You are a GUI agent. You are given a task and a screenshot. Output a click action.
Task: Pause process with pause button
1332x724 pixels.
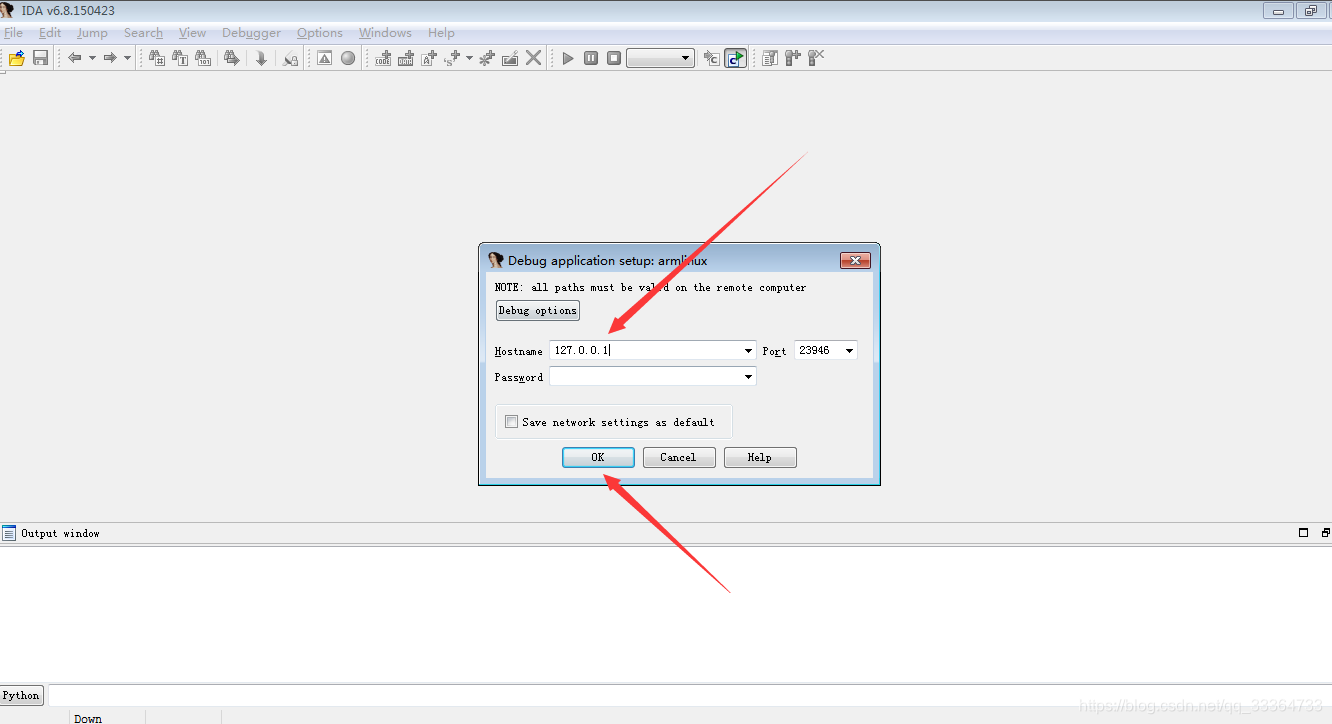click(x=591, y=58)
